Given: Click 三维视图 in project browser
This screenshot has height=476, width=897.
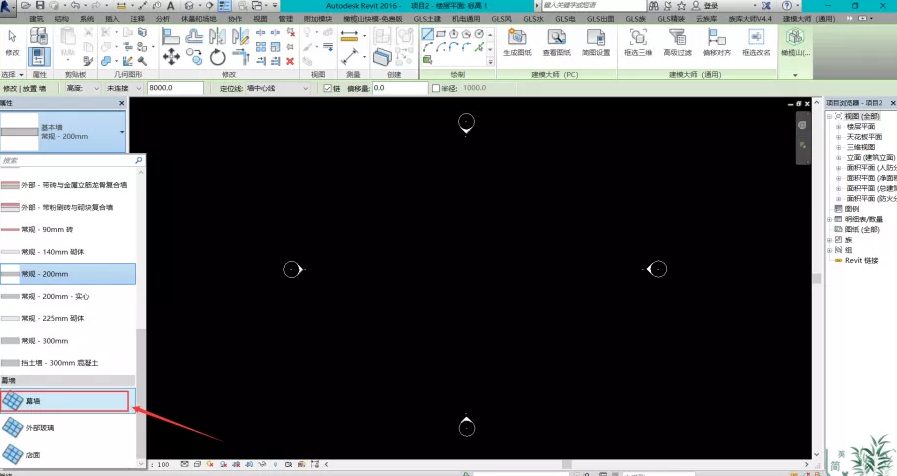Looking at the screenshot, I should point(861,147).
